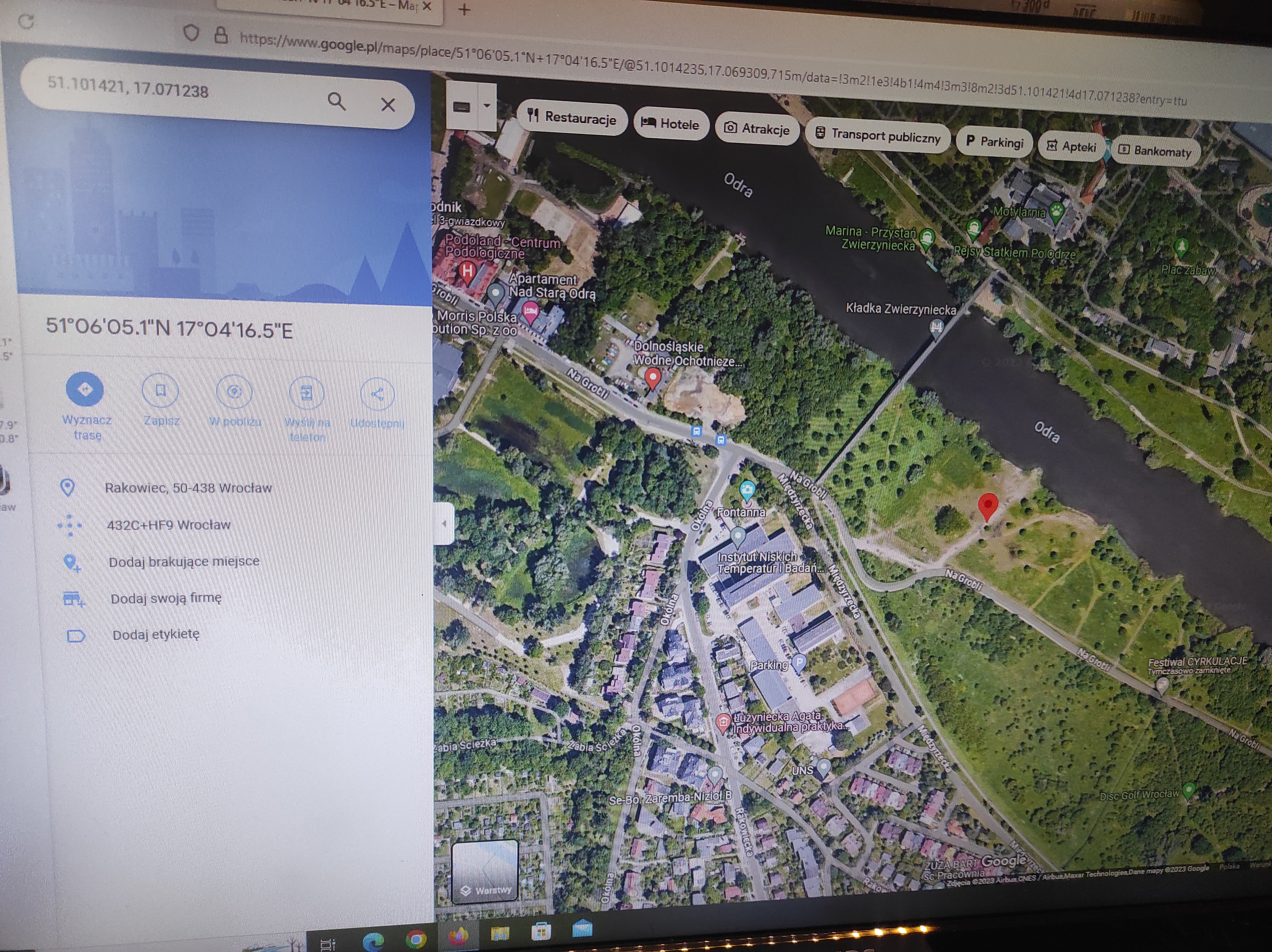Collapse the side panel arrow
The width and height of the screenshot is (1272, 952).
point(444,523)
